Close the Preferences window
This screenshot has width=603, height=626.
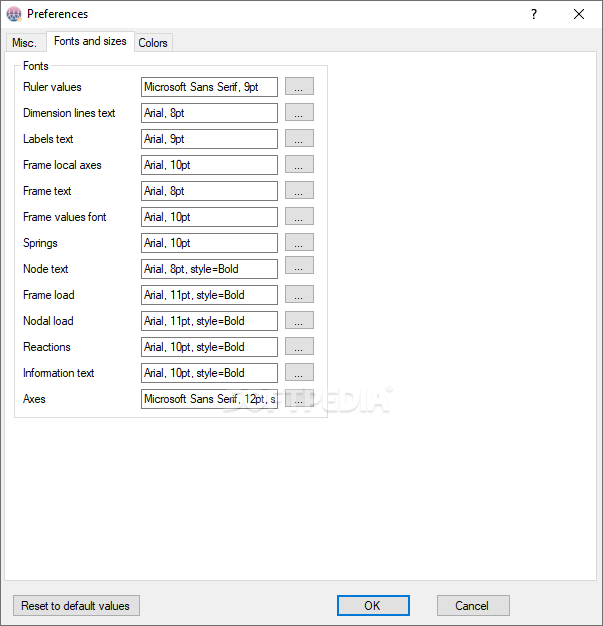(x=579, y=14)
